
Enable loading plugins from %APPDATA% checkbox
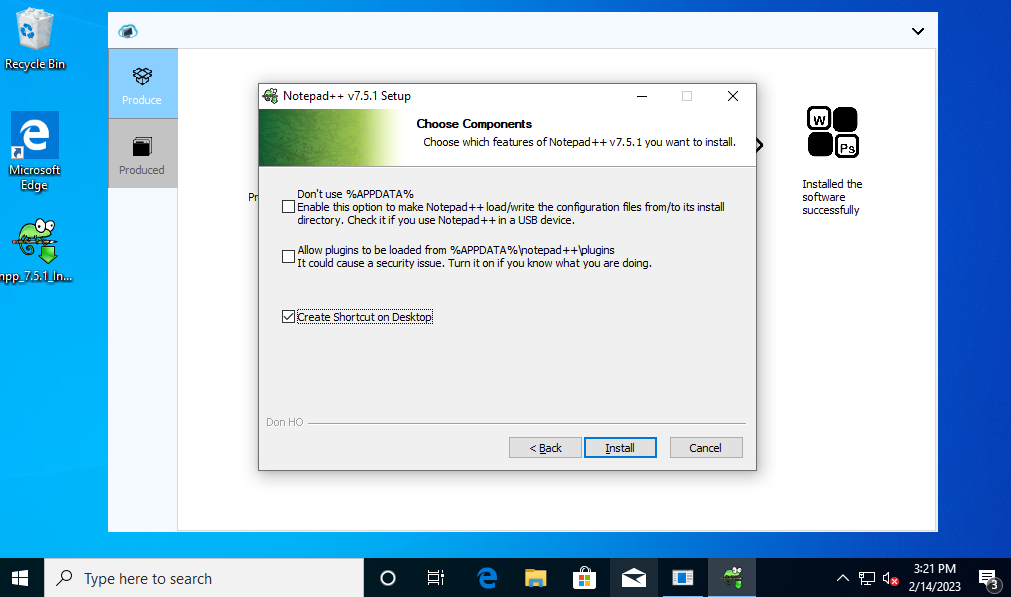(288, 257)
